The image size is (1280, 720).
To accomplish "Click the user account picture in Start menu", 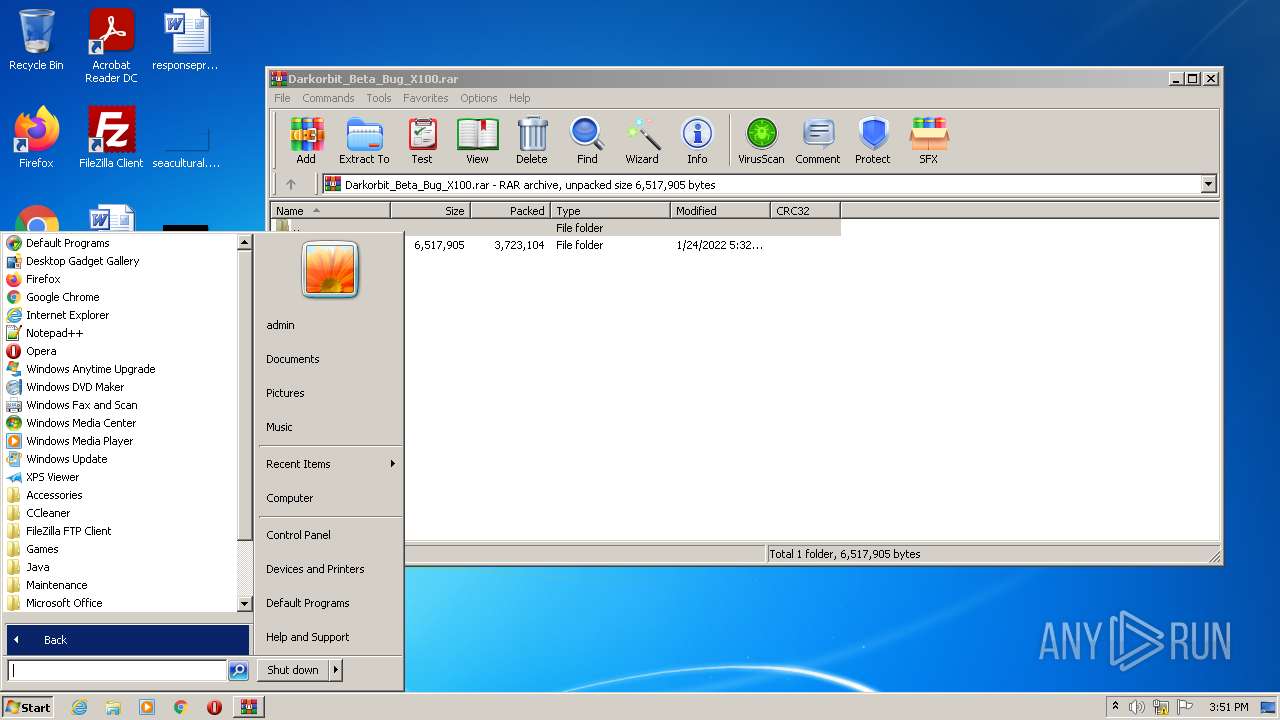I will coord(330,269).
